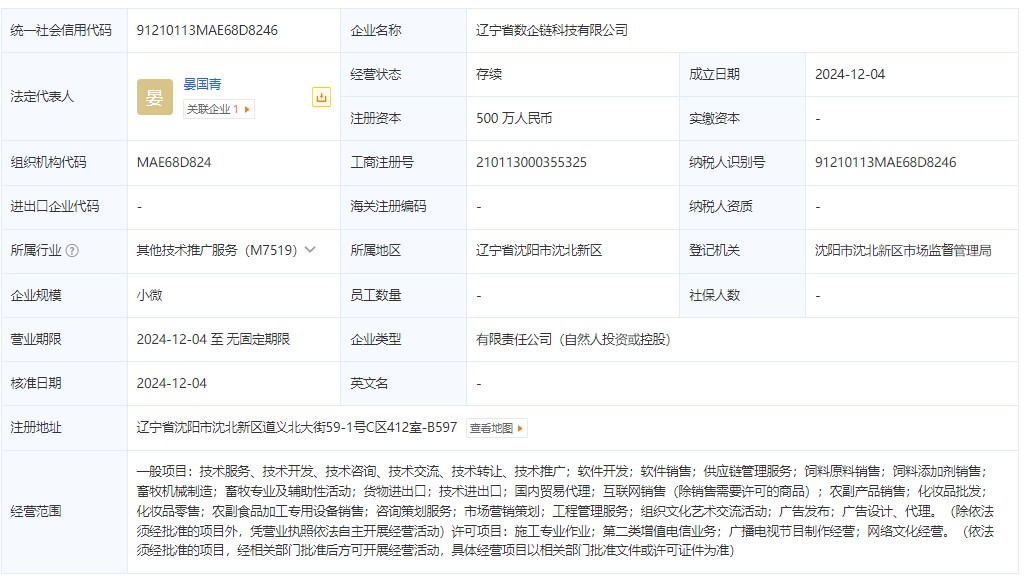This screenshot has width=1024, height=579.
Task: Select the credit code 91210113MAE68D8246 under 统一社会信用代码
Action: [207, 30]
